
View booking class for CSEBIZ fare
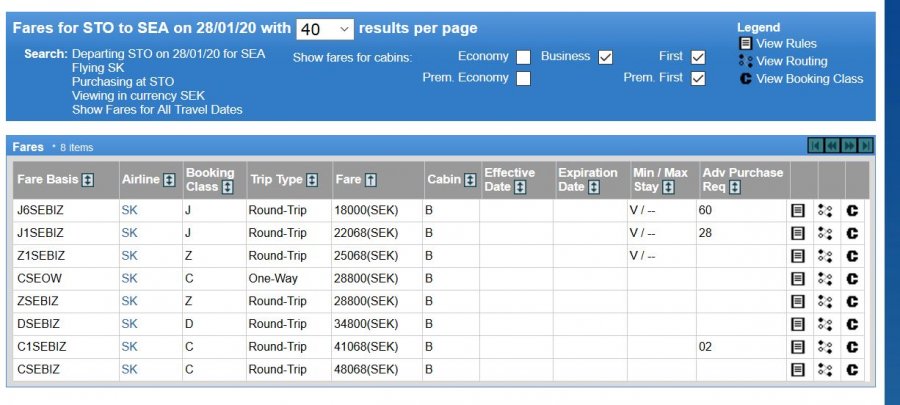(853, 370)
